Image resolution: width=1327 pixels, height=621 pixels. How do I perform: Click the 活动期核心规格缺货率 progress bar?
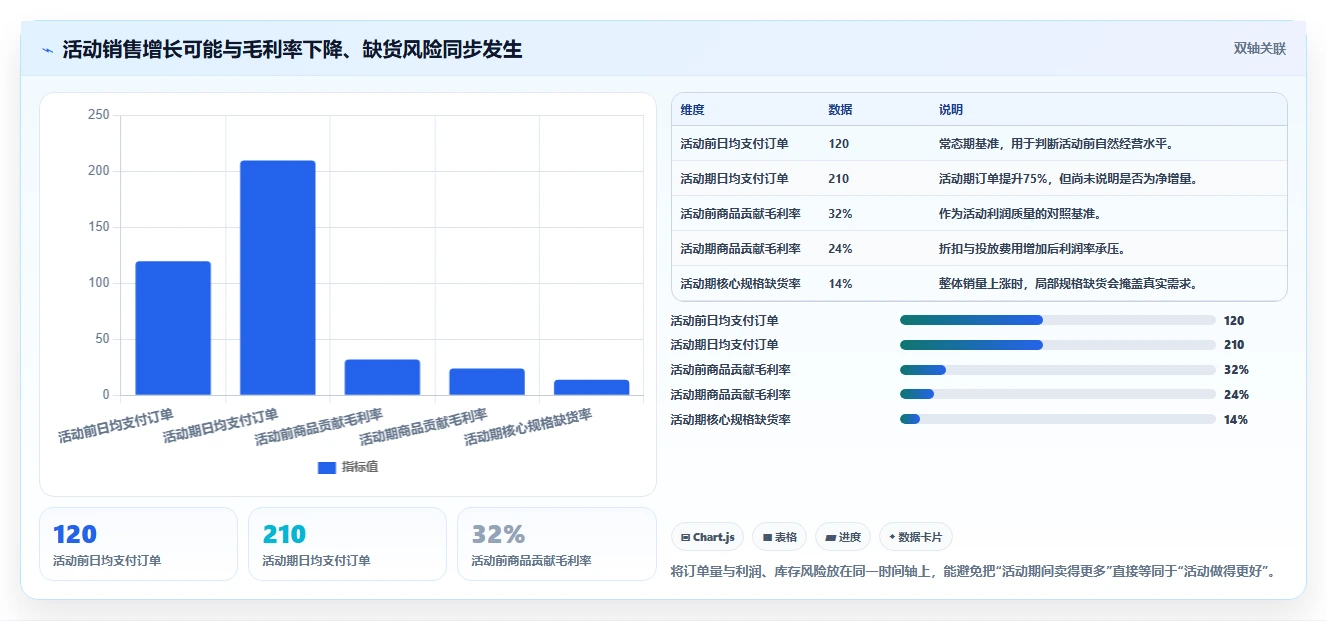1058,419
